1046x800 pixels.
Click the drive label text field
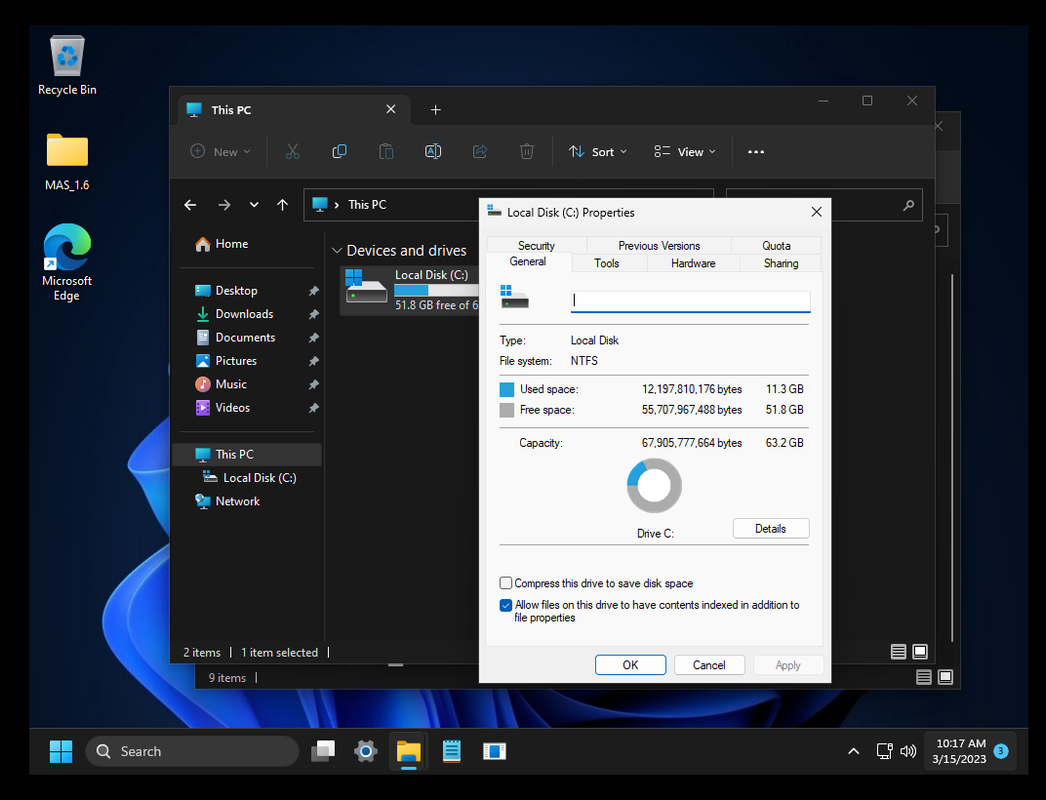pos(690,301)
